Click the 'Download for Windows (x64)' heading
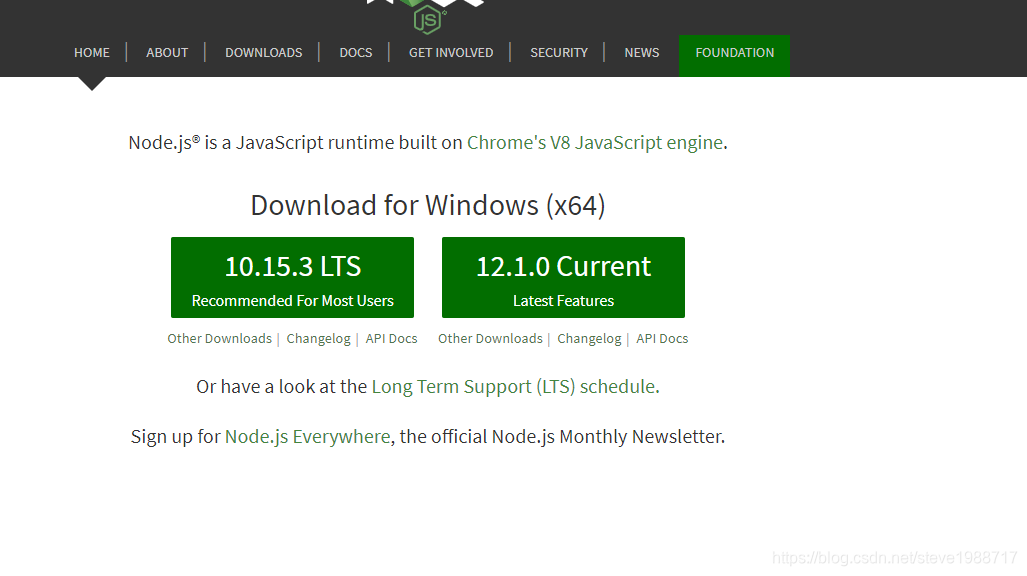 coord(428,205)
